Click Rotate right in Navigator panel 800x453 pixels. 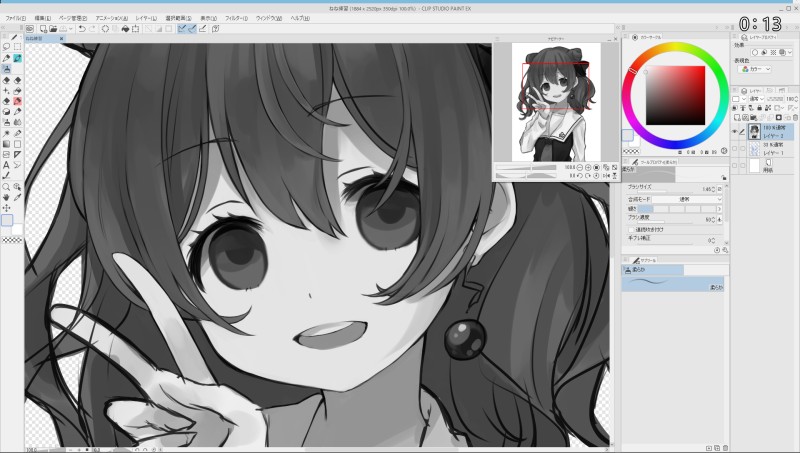click(x=588, y=176)
